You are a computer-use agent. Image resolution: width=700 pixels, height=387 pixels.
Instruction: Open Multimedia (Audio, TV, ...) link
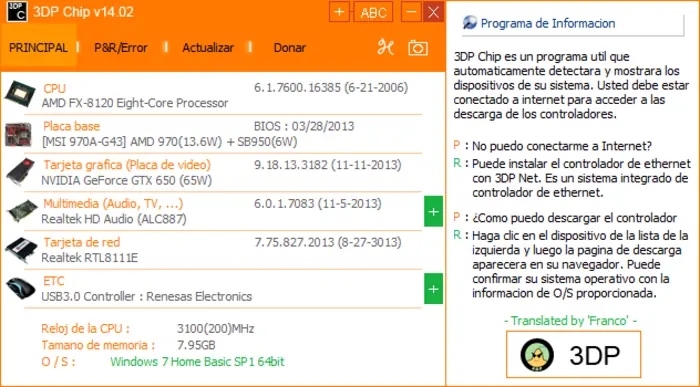pyautogui.click(x=113, y=204)
